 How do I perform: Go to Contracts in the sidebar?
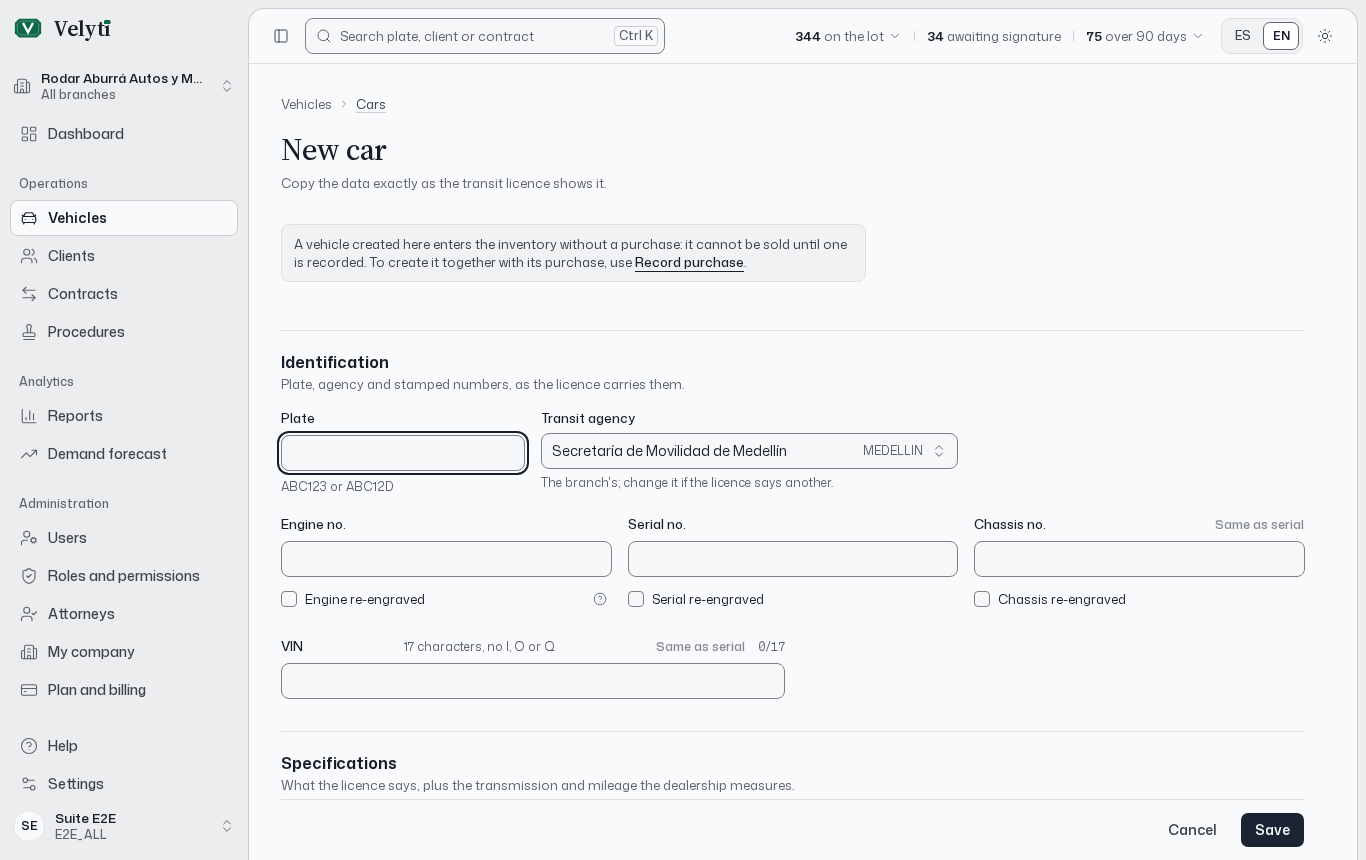[124, 294]
